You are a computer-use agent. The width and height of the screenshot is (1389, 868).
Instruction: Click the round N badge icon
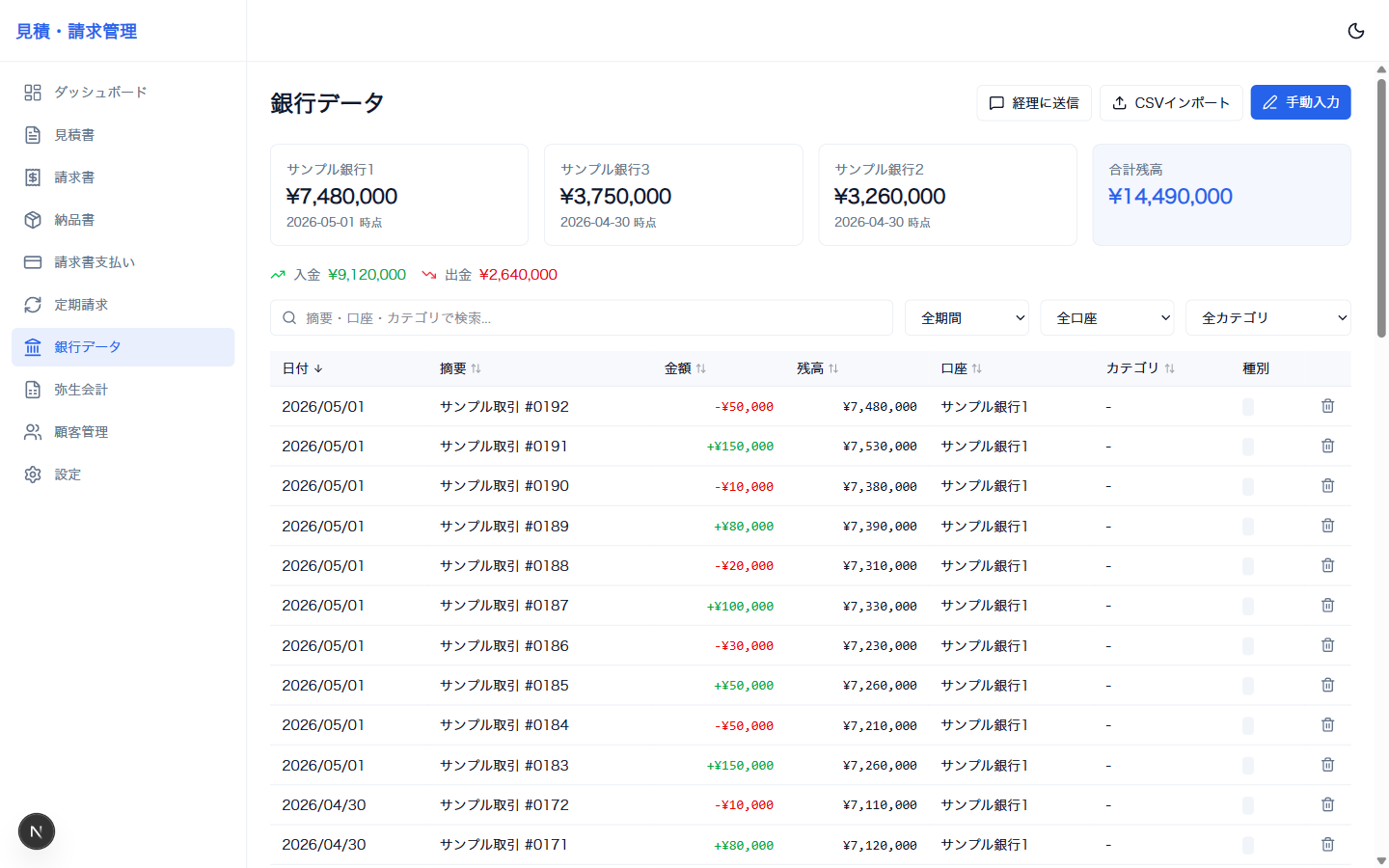point(37,831)
